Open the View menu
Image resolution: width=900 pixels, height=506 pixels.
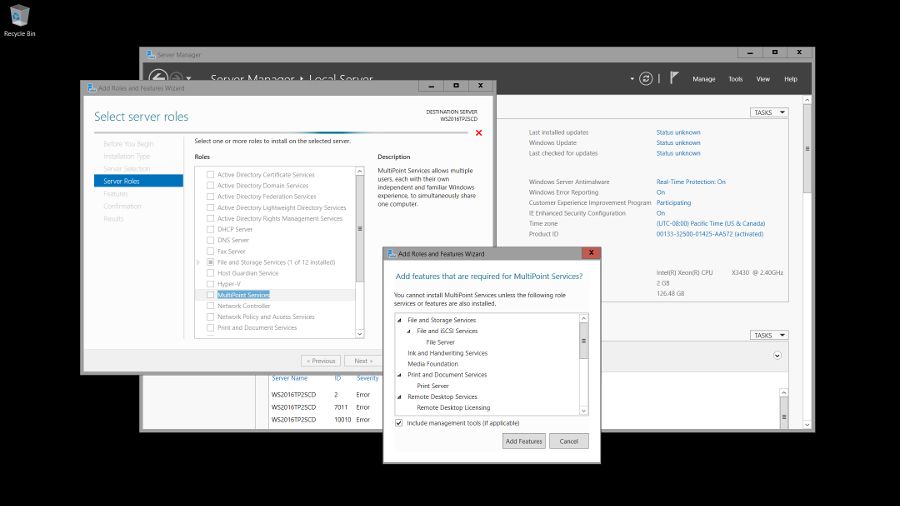pyautogui.click(x=763, y=79)
